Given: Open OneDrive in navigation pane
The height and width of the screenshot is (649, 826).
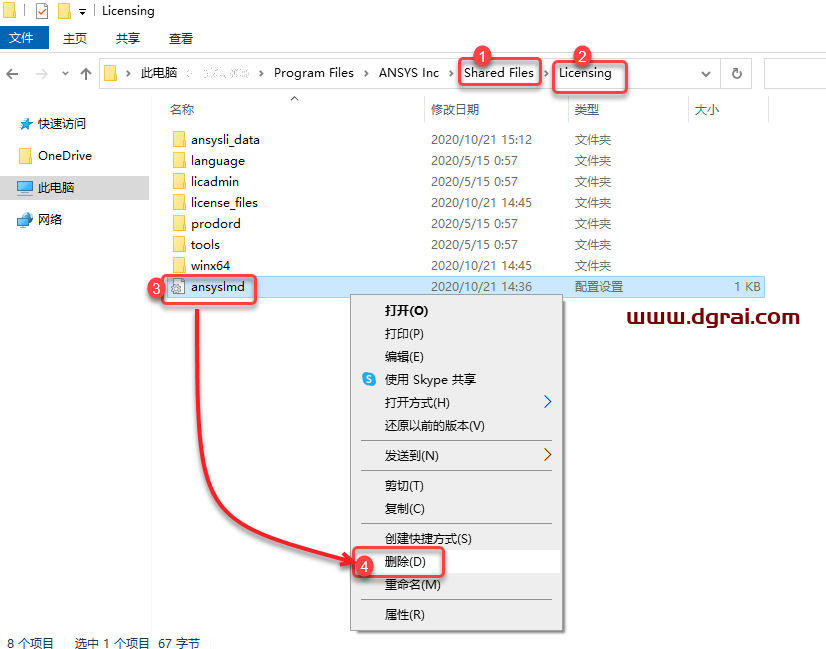Looking at the screenshot, I should pyautogui.click(x=65, y=155).
